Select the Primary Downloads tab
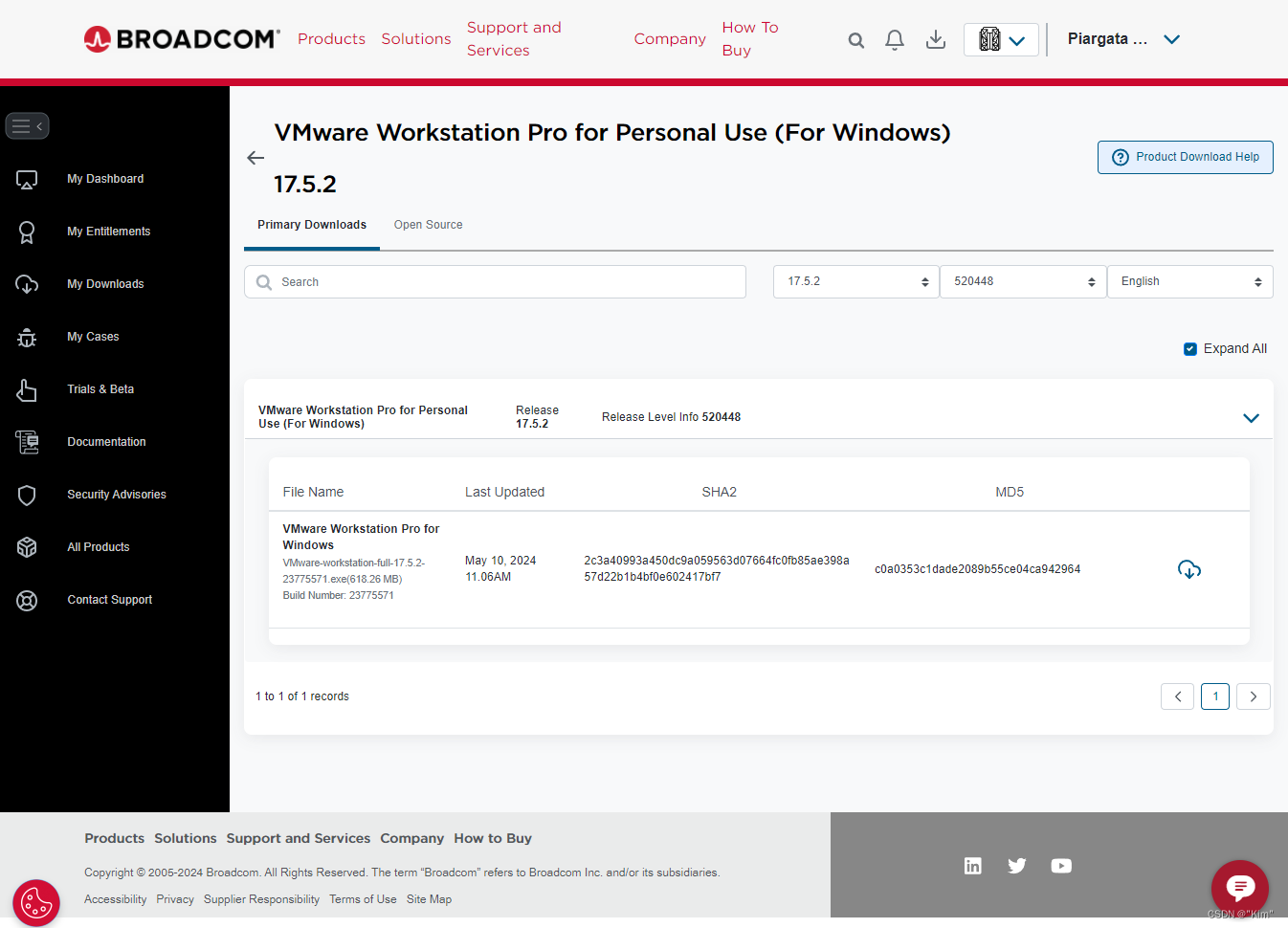Image resolution: width=1288 pixels, height=928 pixels. coord(312,225)
